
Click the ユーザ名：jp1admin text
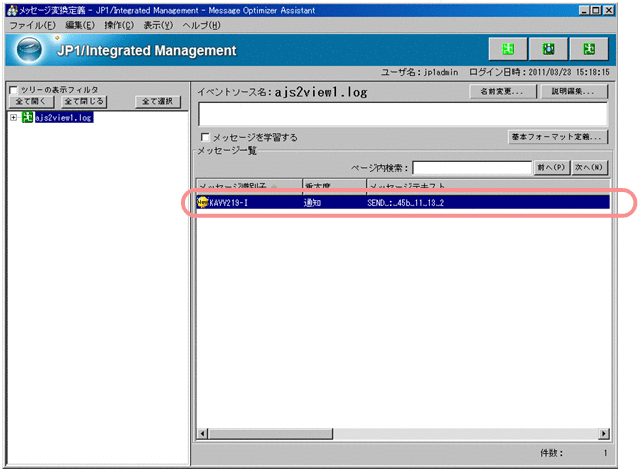point(419,72)
